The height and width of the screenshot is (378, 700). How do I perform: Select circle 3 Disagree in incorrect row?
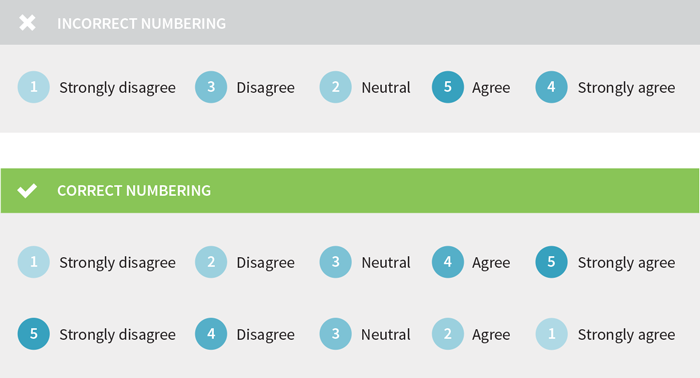(211, 87)
